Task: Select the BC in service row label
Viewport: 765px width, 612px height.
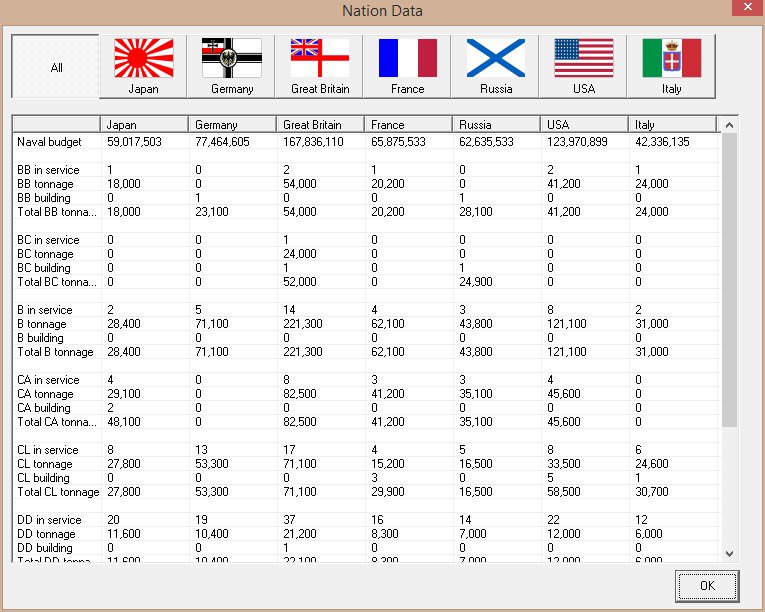Action: tap(48, 240)
